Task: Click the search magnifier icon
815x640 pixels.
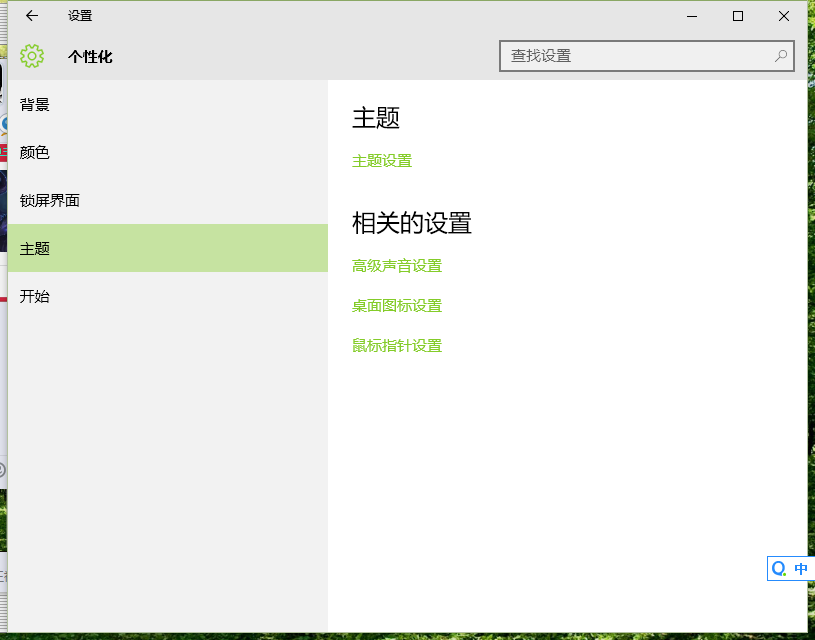Action: point(781,56)
